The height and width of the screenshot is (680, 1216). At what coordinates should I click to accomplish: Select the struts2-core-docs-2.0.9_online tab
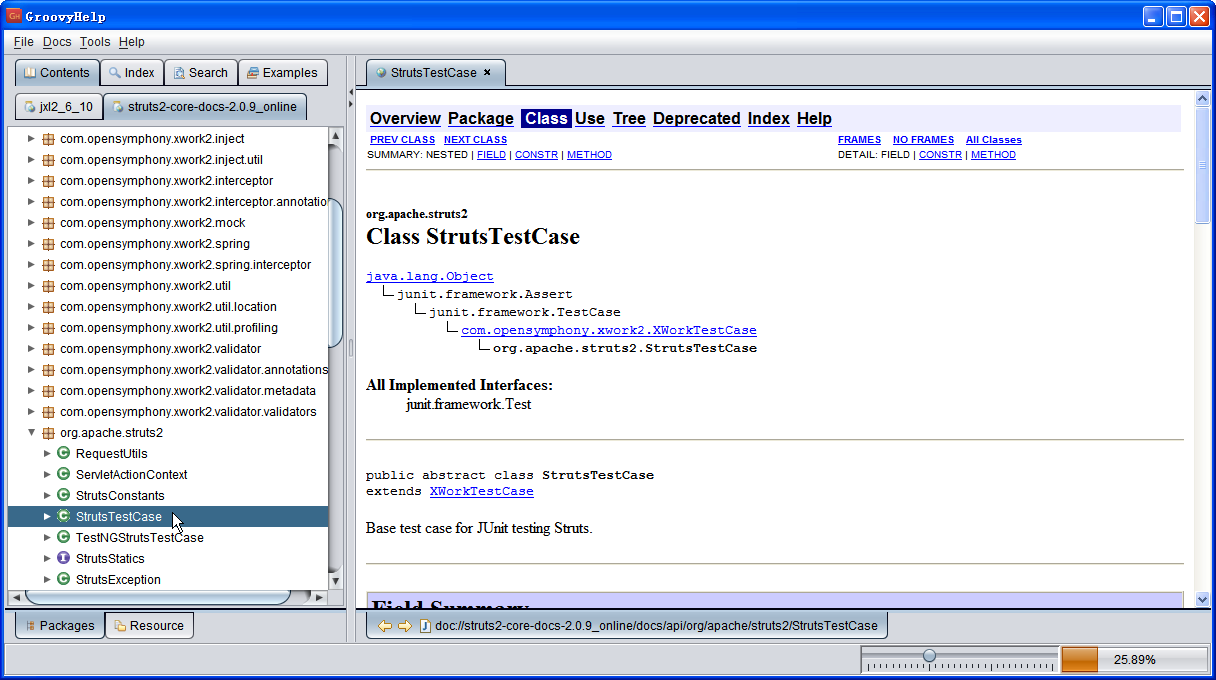click(x=205, y=107)
